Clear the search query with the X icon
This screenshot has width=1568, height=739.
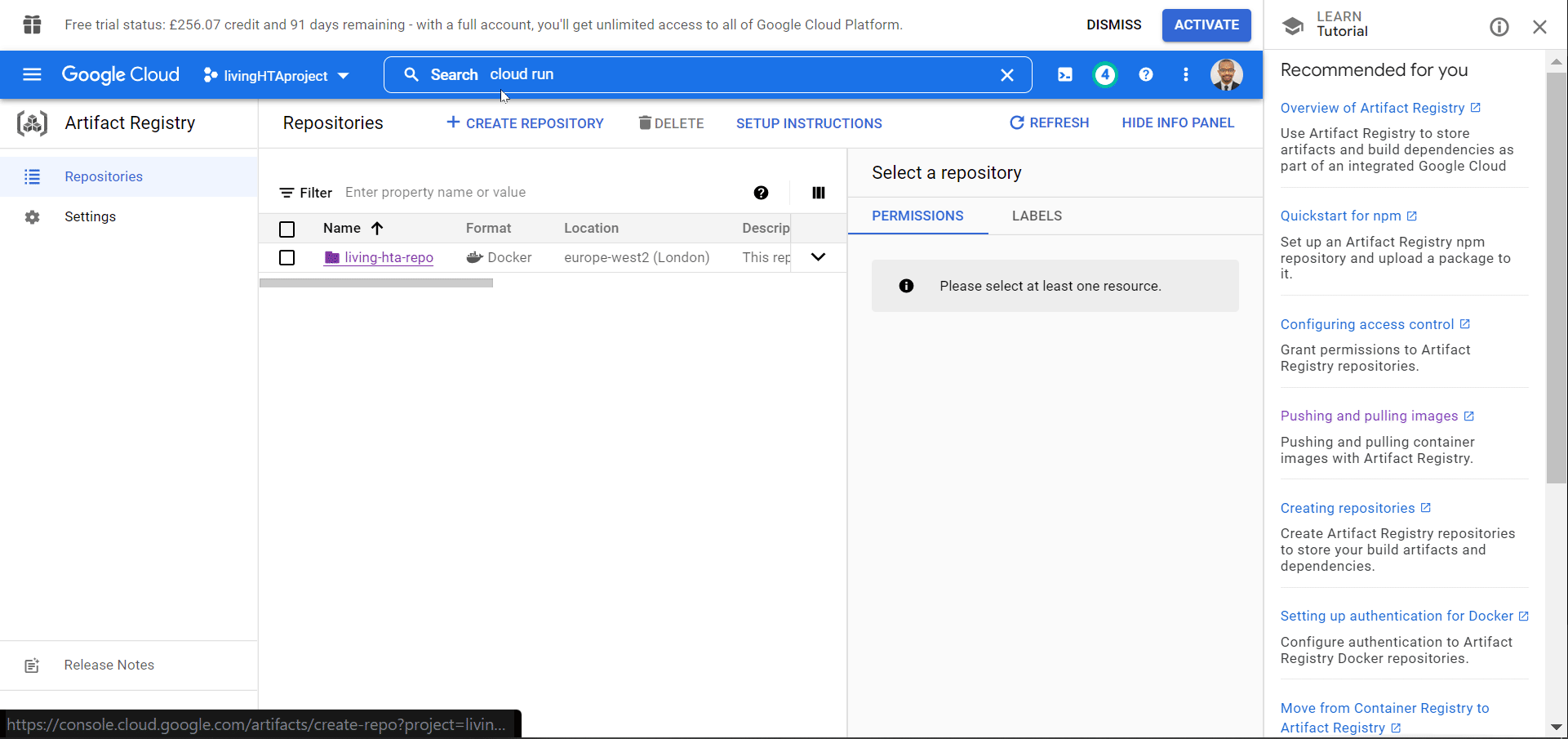[x=1007, y=74]
